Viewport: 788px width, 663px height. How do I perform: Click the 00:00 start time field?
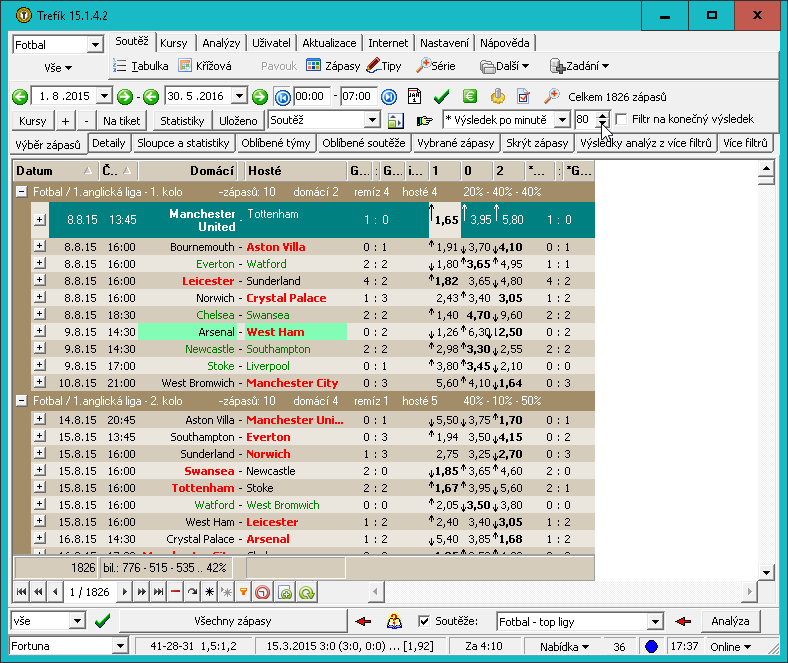coord(312,96)
